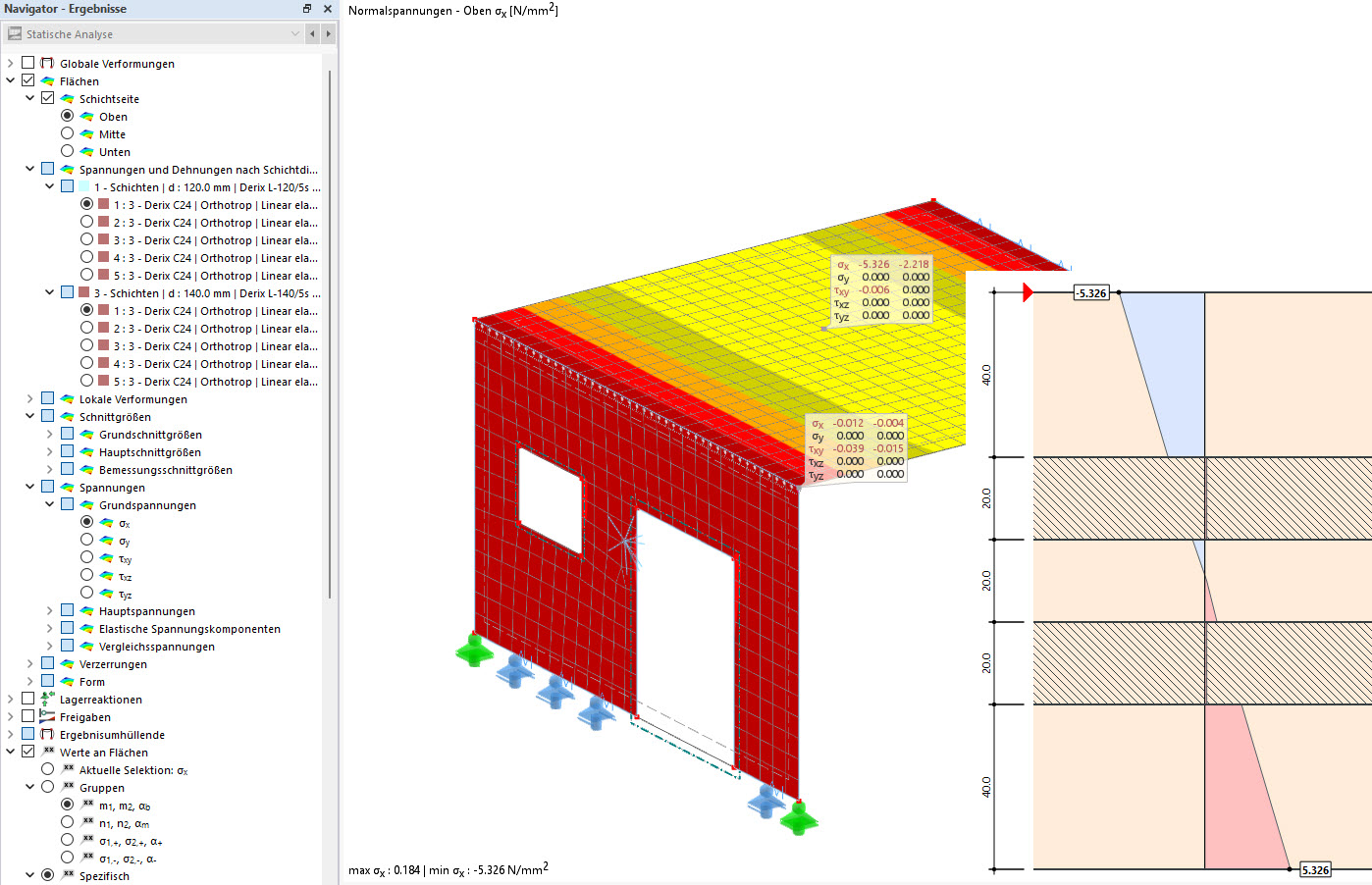Uncheck the Flächen results checkbox
The height and width of the screenshot is (885, 1372).
pos(27,80)
